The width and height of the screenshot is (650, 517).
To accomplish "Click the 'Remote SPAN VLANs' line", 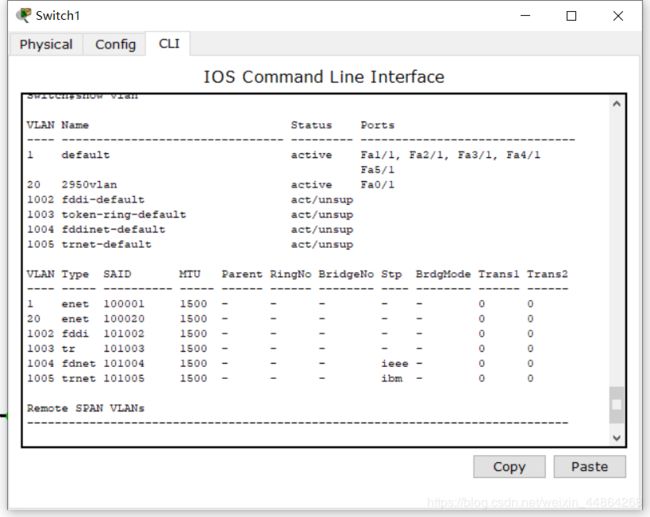I will (x=85, y=408).
